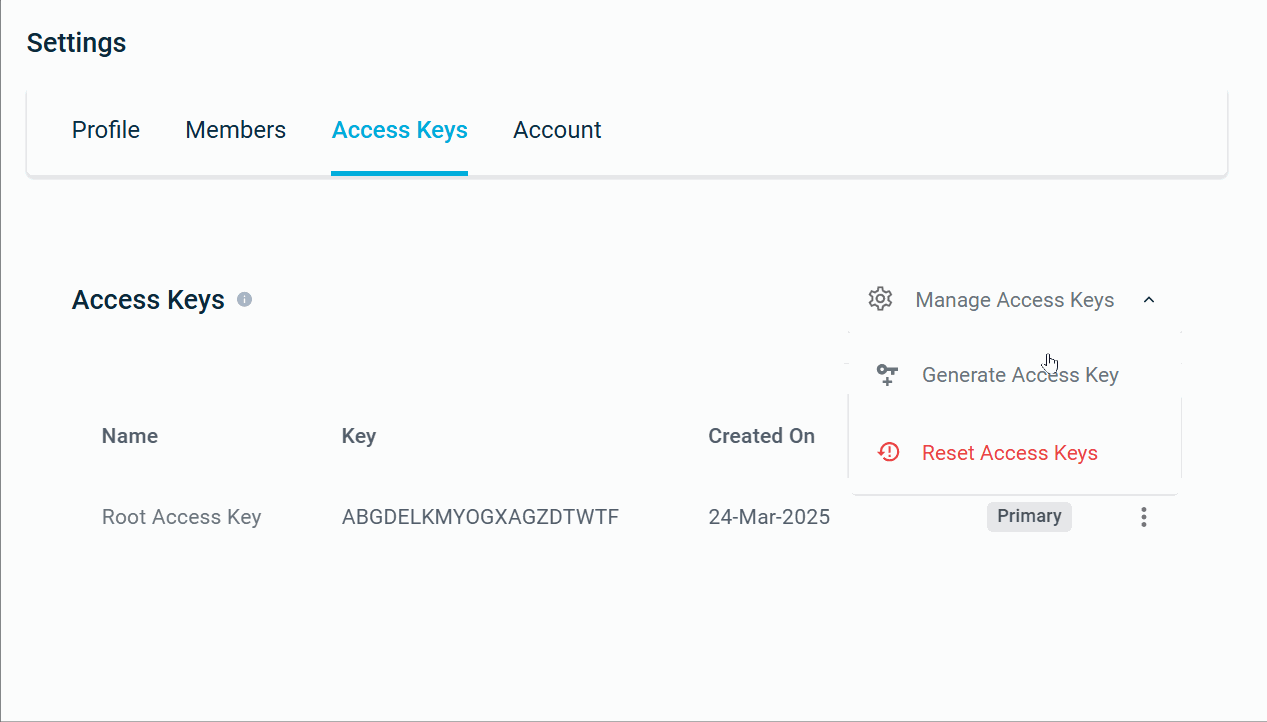Collapse the menu using the chevron arrow

coord(1149,300)
